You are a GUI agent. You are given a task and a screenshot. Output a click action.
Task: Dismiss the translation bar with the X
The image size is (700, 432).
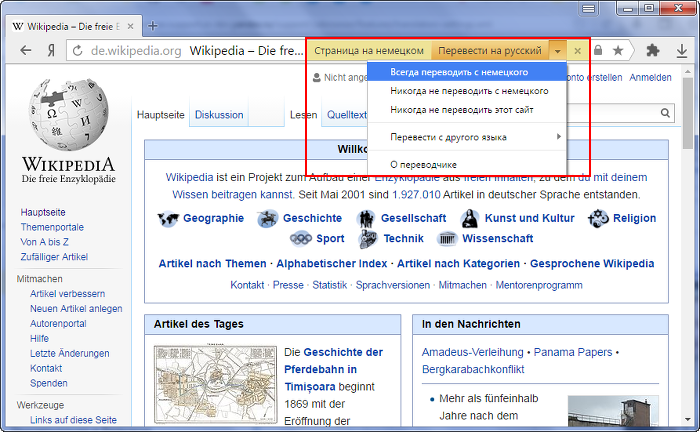click(577, 51)
